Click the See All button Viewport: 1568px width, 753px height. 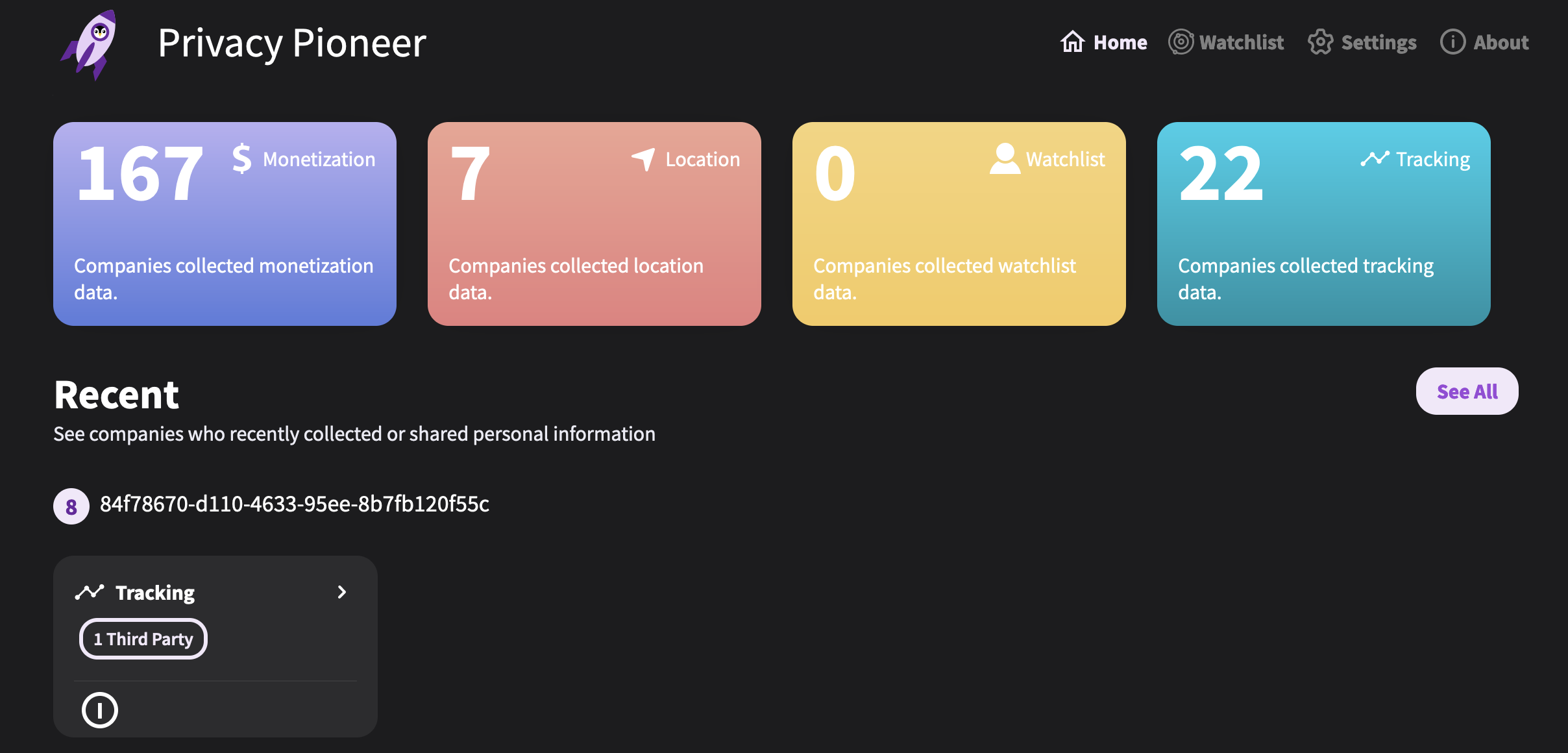point(1467,391)
